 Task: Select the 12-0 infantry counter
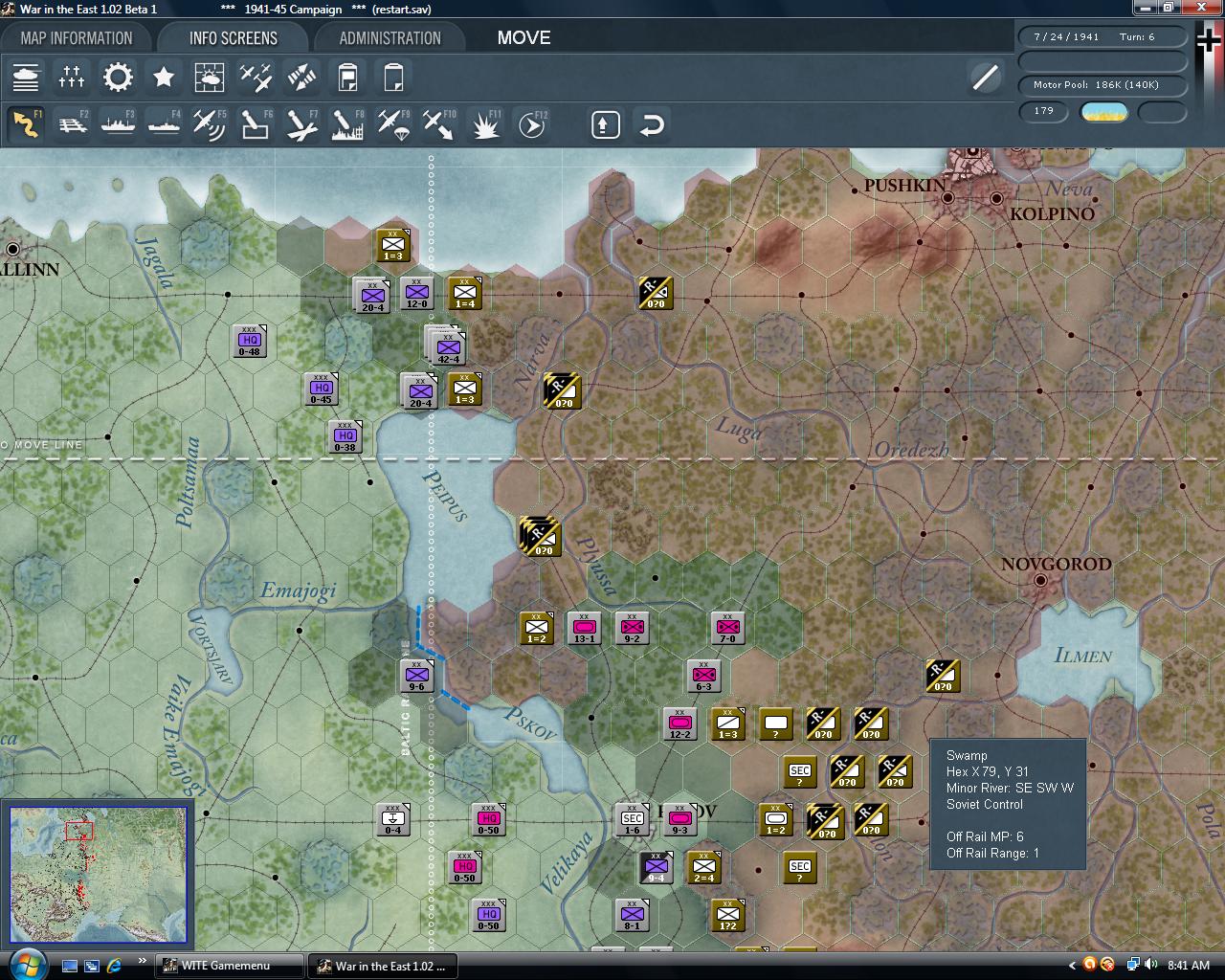[416, 293]
